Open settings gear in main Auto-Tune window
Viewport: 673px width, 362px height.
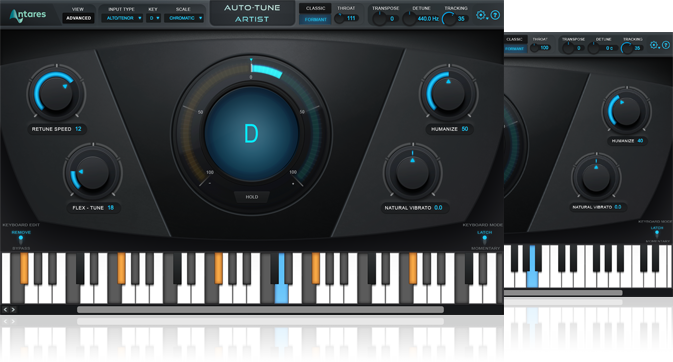click(x=481, y=15)
